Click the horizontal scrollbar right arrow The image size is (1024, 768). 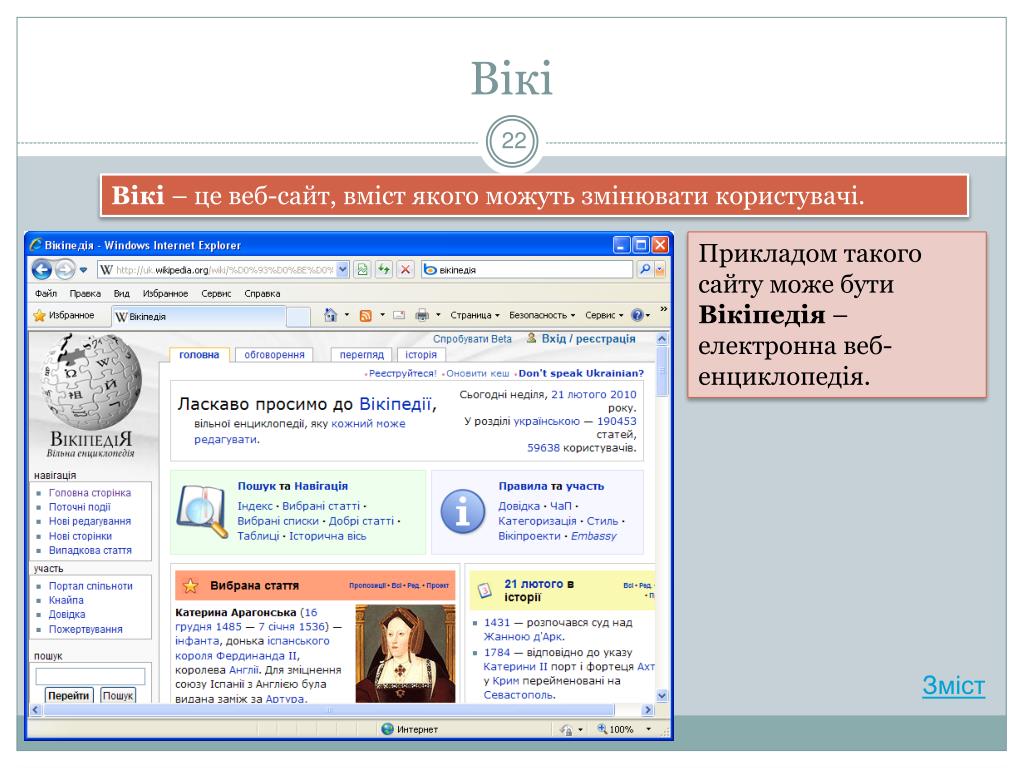tap(648, 710)
